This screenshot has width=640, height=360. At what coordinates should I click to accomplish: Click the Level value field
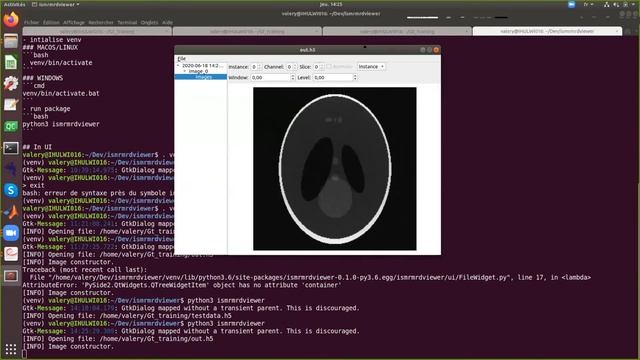tap(333, 78)
